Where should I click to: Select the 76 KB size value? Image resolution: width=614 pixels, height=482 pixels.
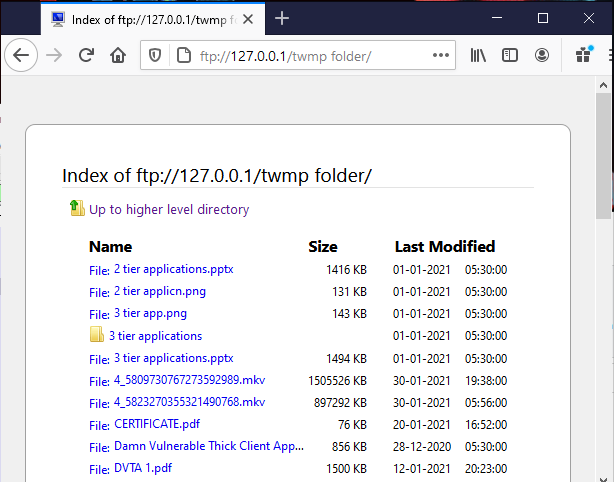(352, 425)
